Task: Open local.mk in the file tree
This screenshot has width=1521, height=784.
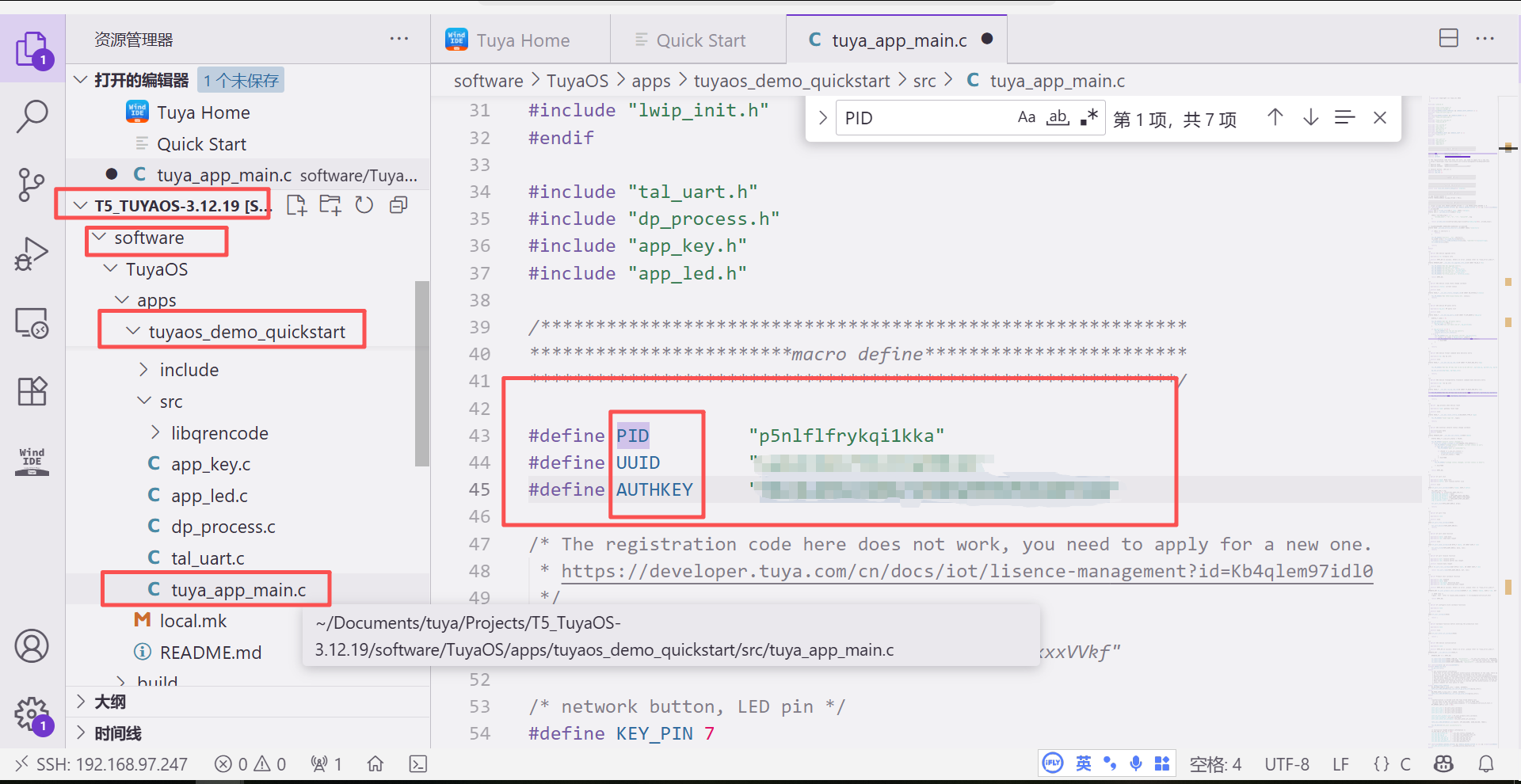Action: pyautogui.click(x=193, y=621)
